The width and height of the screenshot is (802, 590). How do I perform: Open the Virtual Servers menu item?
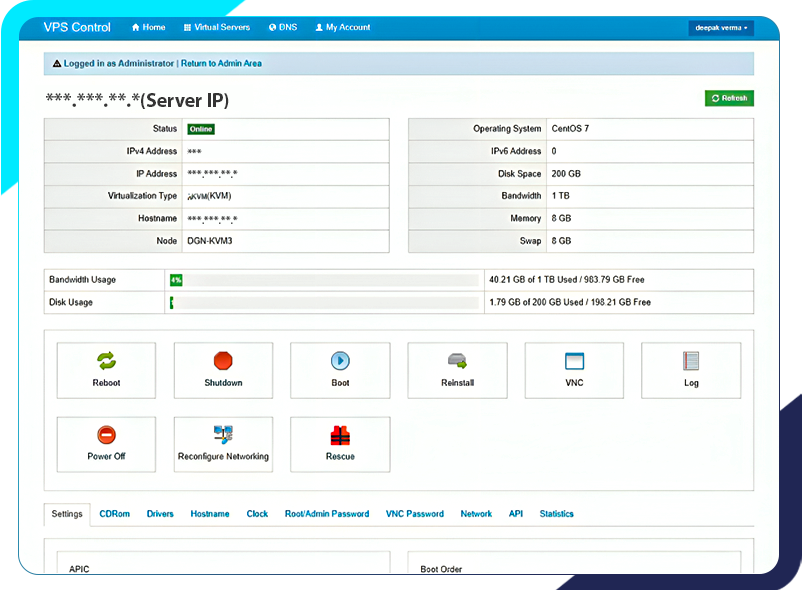(217, 28)
